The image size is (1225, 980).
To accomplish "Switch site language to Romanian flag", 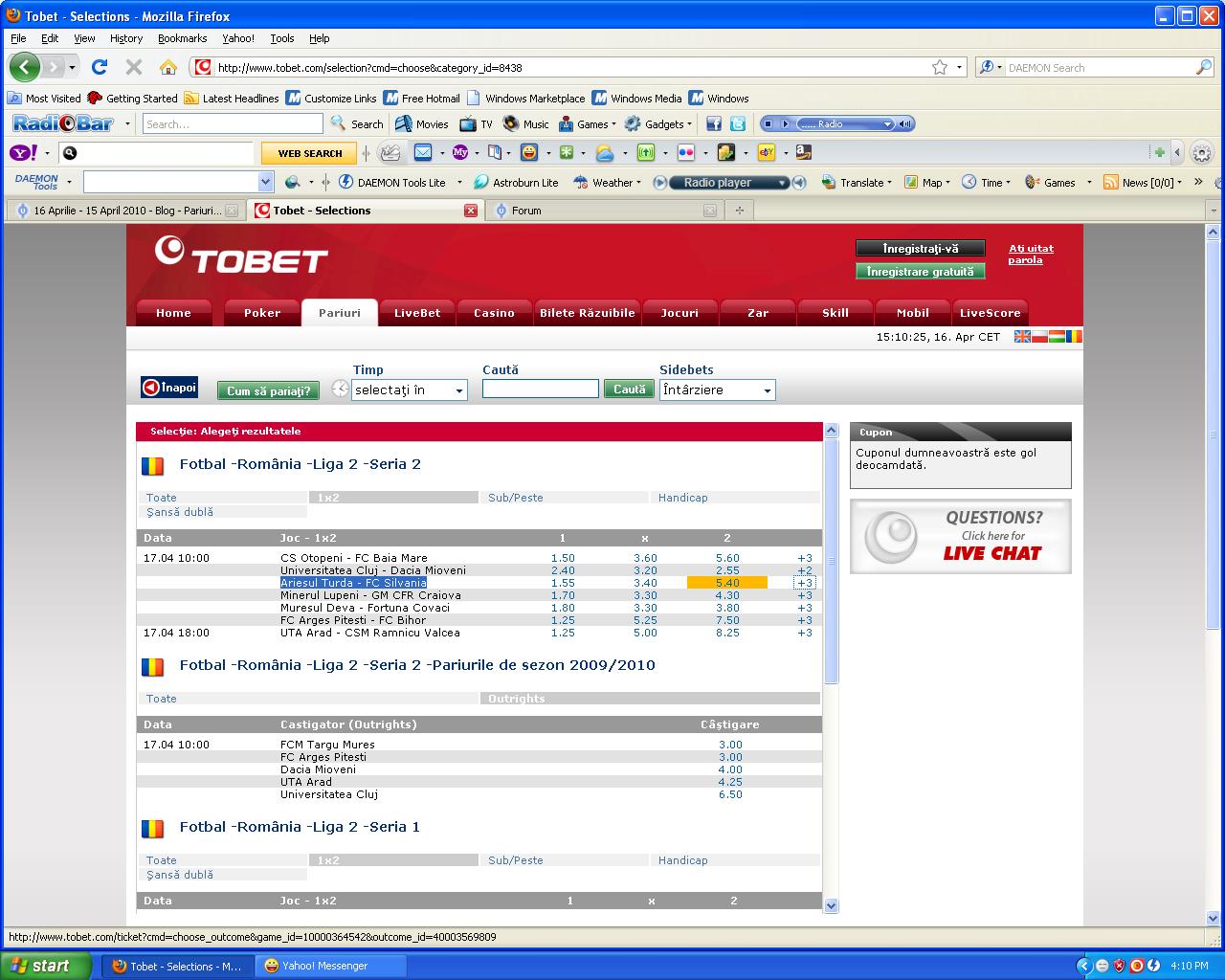I will 1074,337.
